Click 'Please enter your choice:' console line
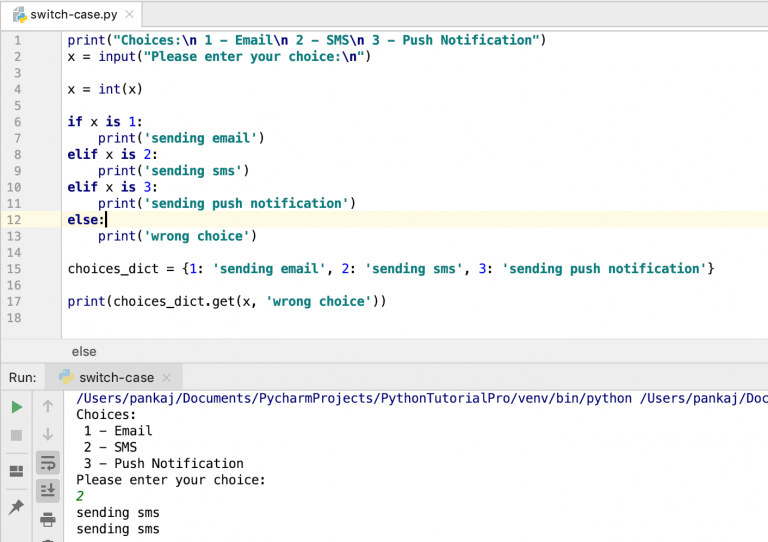The width and height of the screenshot is (768, 542). [x=170, y=480]
